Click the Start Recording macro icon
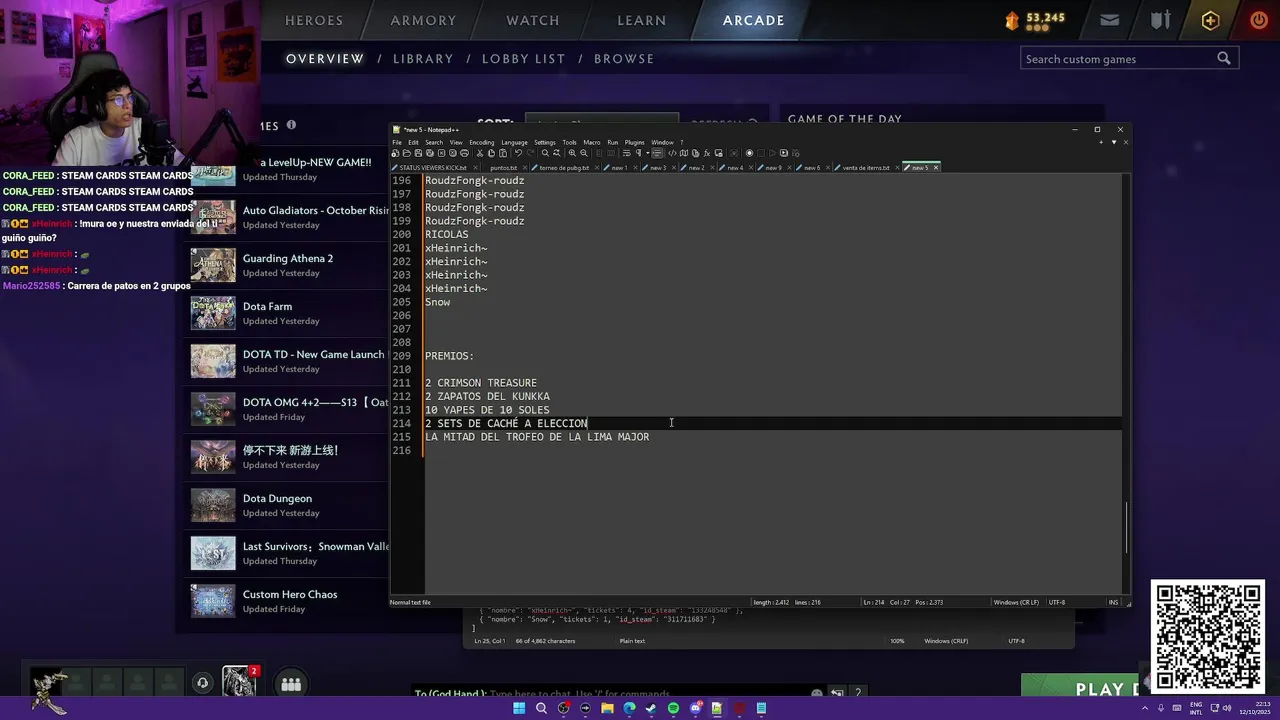 click(x=750, y=153)
